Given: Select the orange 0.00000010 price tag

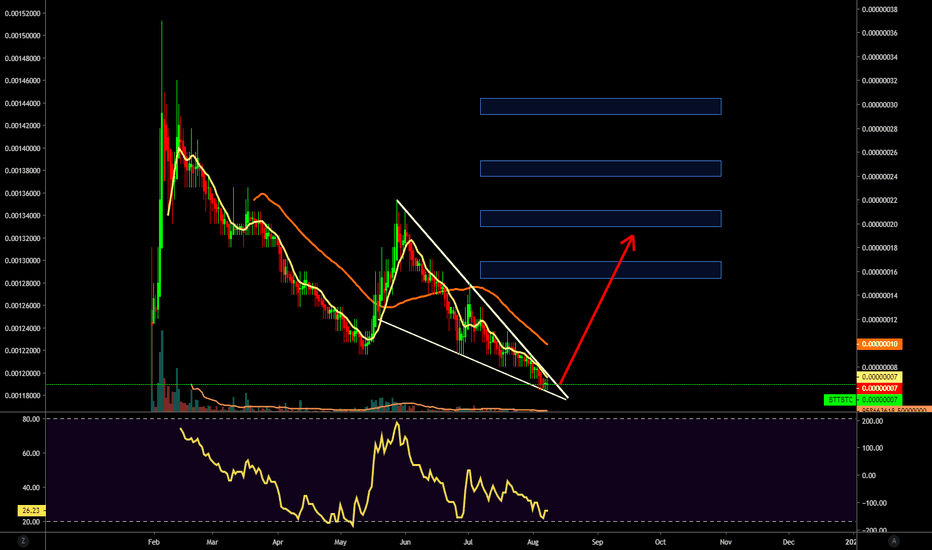Looking at the screenshot, I should tap(880, 344).
